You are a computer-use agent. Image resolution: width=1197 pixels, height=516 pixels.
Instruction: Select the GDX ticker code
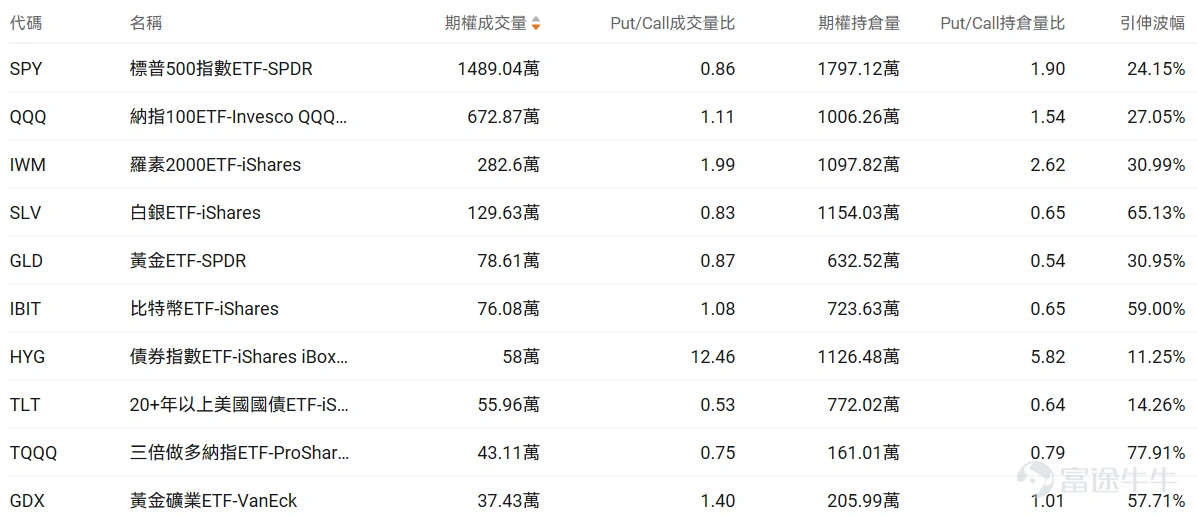click(26, 501)
